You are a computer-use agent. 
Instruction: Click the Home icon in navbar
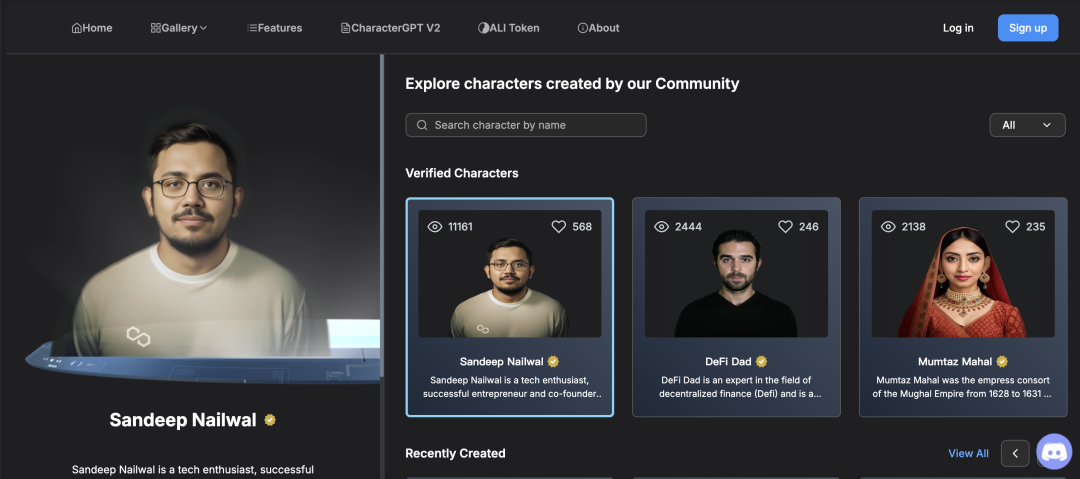(x=76, y=28)
